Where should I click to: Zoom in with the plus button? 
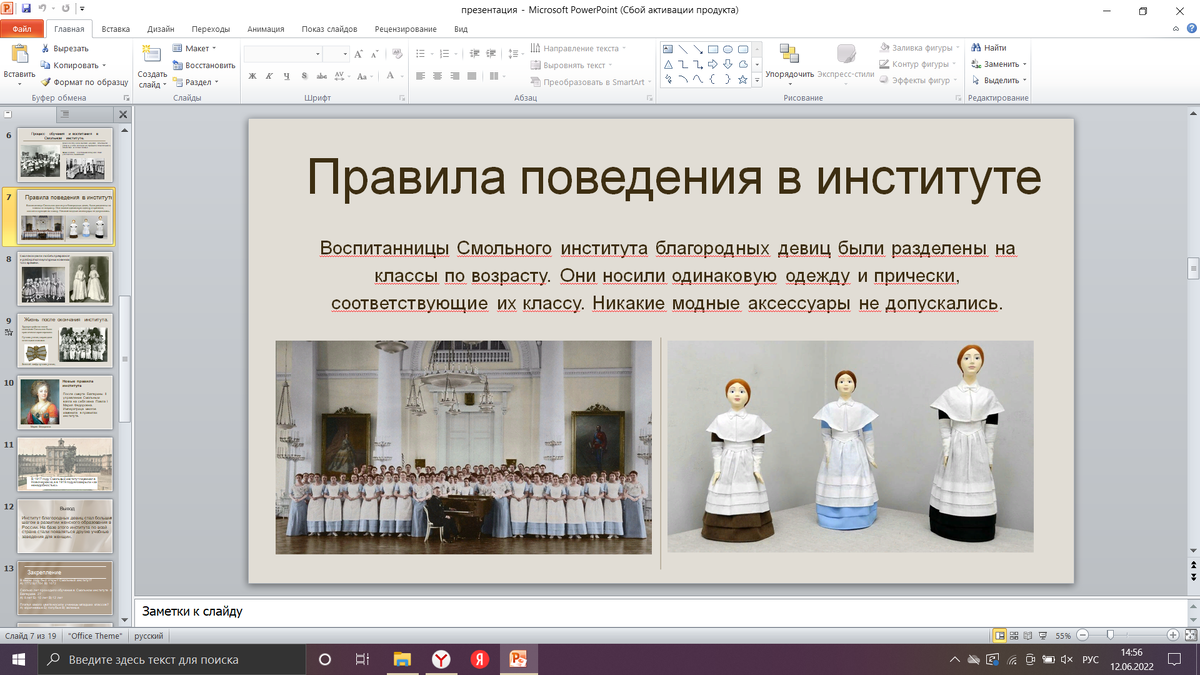[x=1171, y=635]
